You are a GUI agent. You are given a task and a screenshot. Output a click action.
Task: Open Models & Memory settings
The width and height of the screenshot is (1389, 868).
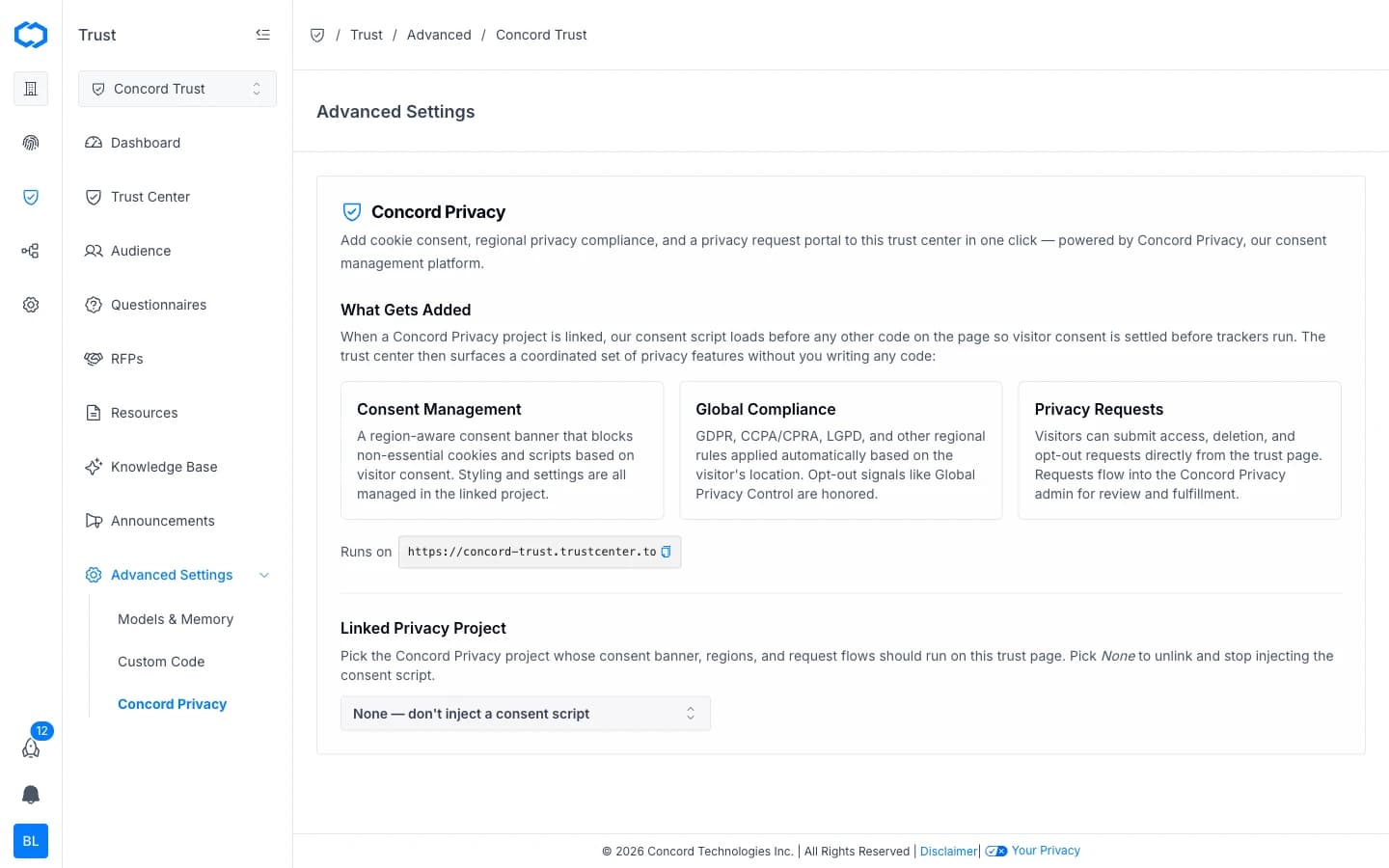pyautogui.click(x=176, y=619)
